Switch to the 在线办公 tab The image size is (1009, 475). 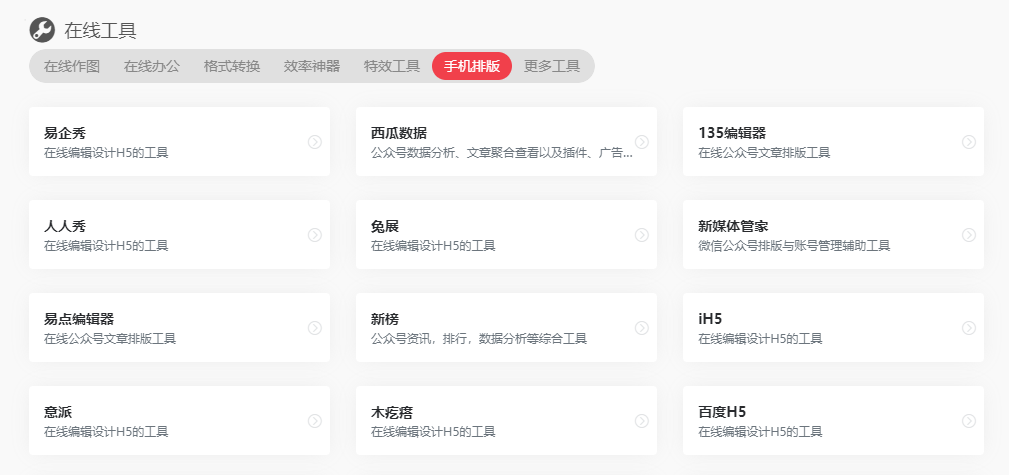coord(152,66)
